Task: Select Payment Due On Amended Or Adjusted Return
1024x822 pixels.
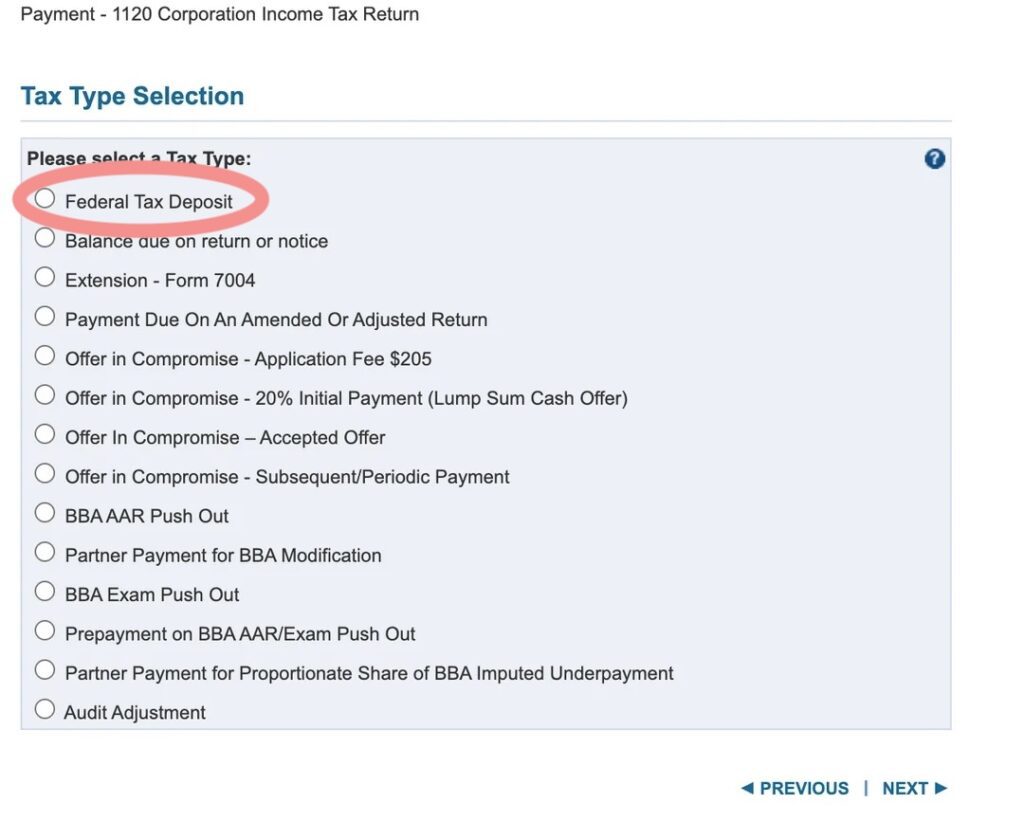Action: (45, 317)
